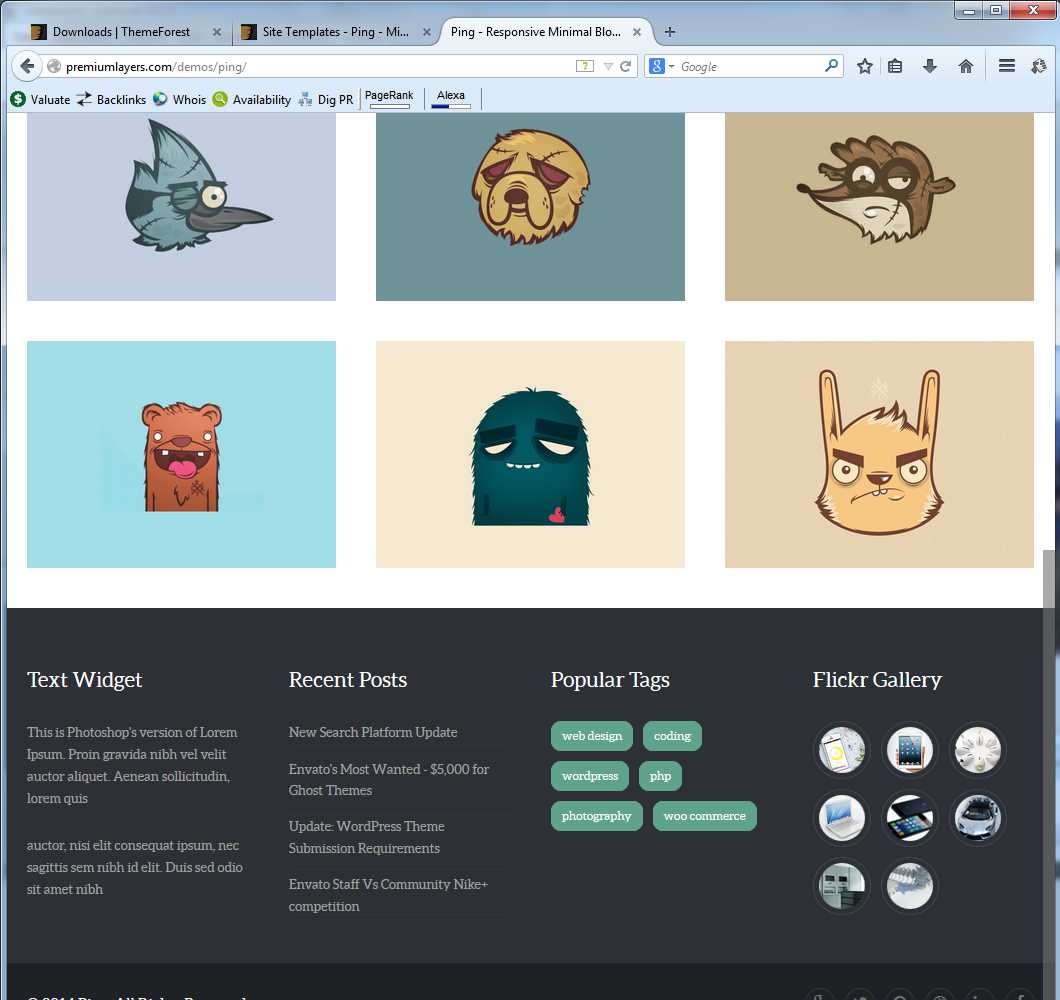Select the web design tag
The image size is (1060, 1000).
[x=592, y=736]
